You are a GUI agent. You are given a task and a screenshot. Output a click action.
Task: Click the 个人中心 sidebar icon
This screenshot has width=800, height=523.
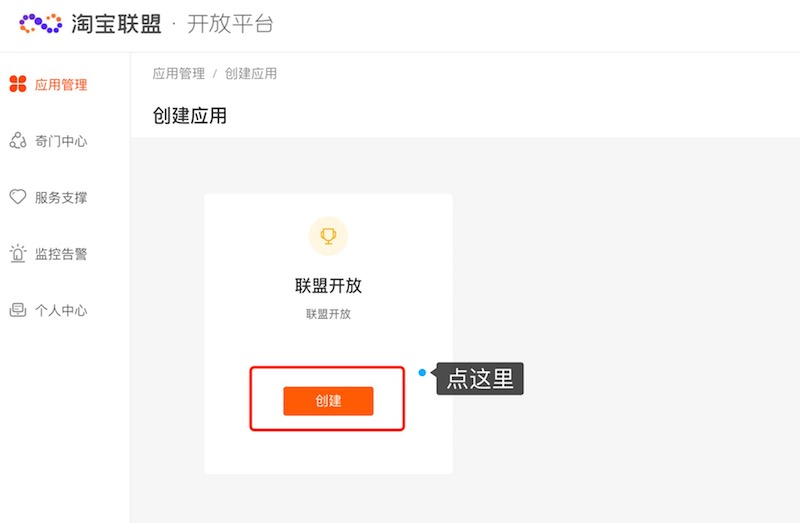click(18, 310)
